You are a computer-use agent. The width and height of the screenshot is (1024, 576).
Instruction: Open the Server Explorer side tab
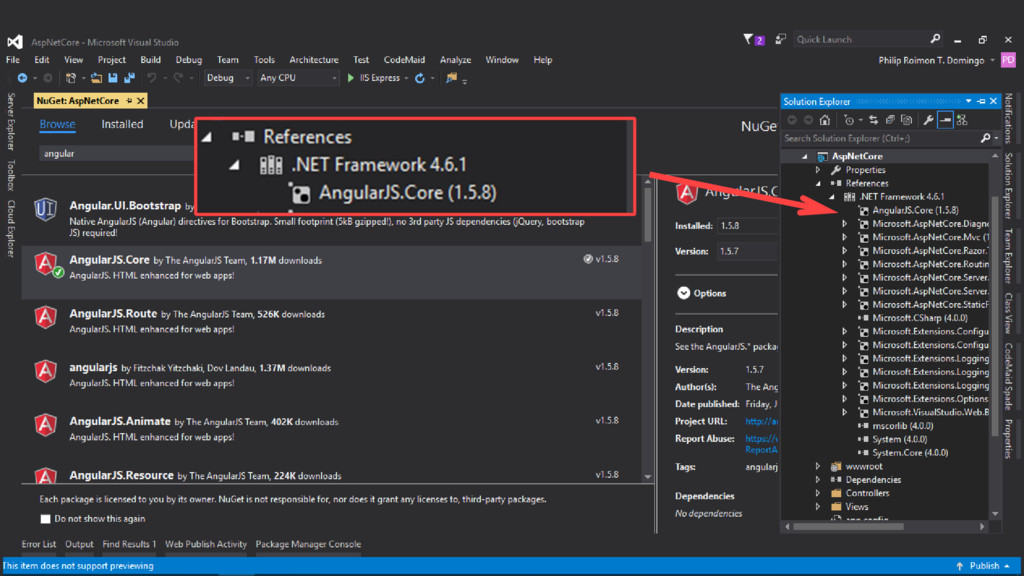(x=10, y=121)
